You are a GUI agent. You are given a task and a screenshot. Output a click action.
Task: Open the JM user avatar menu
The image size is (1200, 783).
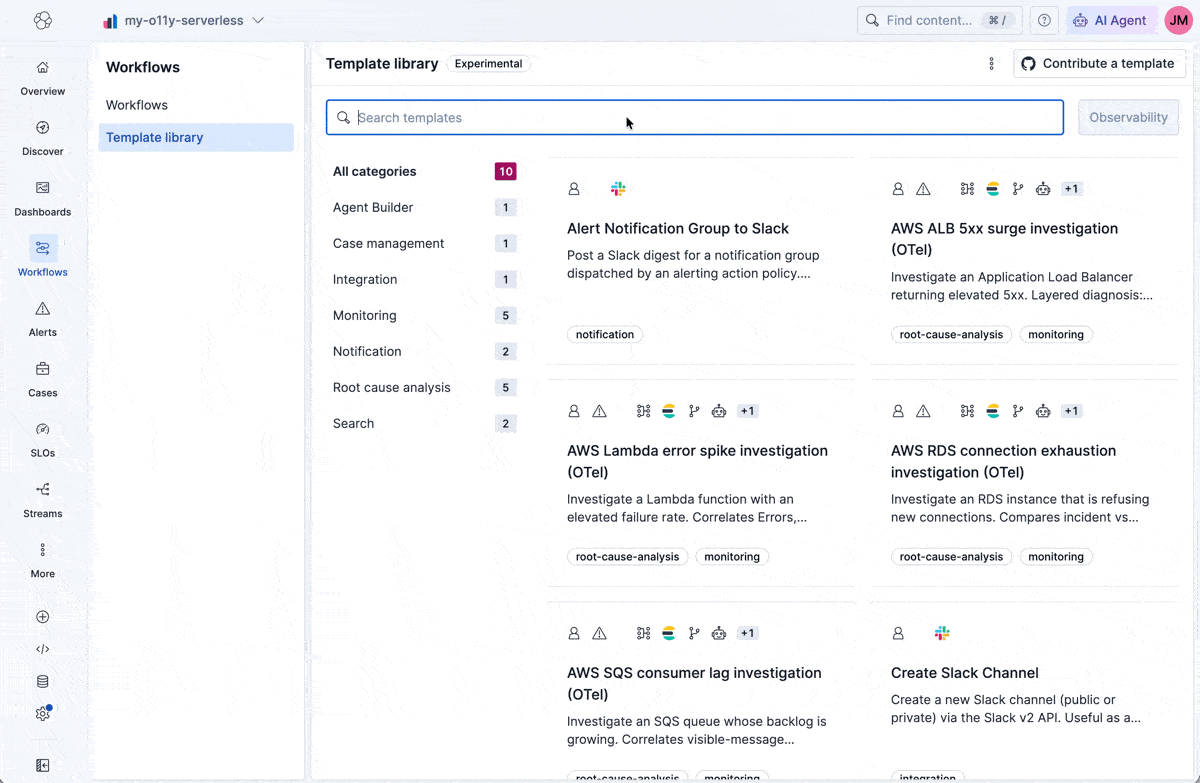[x=1179, y=20]
